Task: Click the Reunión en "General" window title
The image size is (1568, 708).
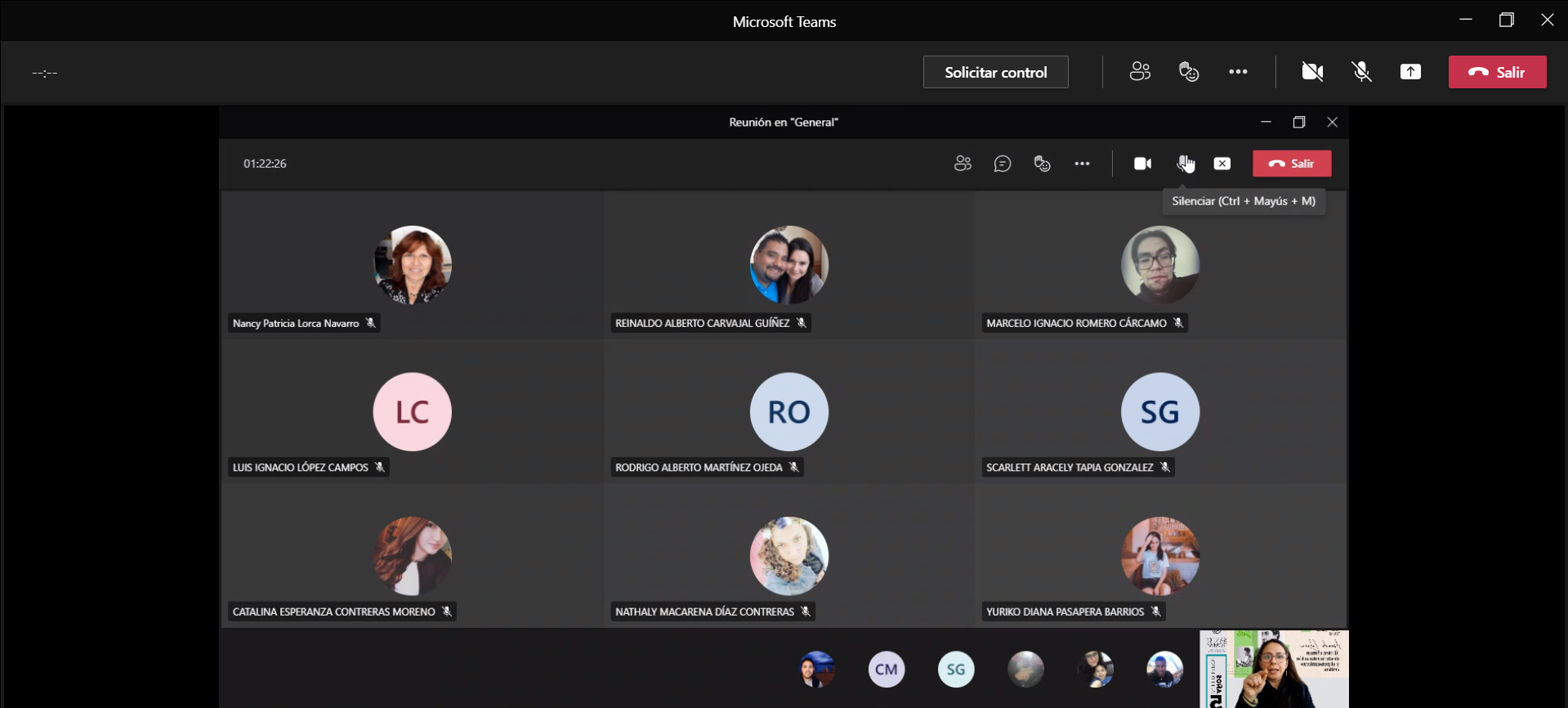Action: click(x=784, y=122)
